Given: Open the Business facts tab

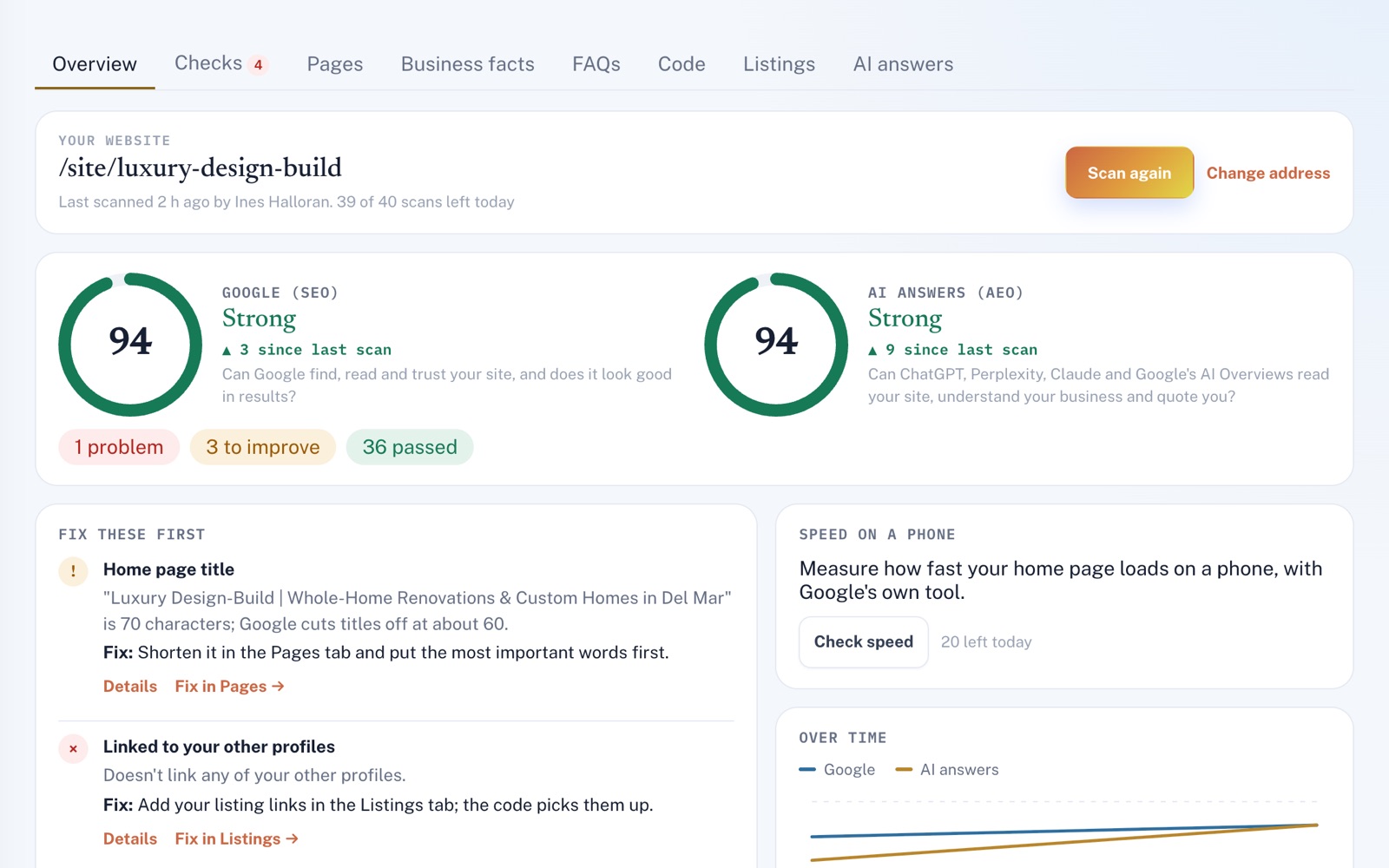Looking at the screenshot, I should tap(468, 64).
